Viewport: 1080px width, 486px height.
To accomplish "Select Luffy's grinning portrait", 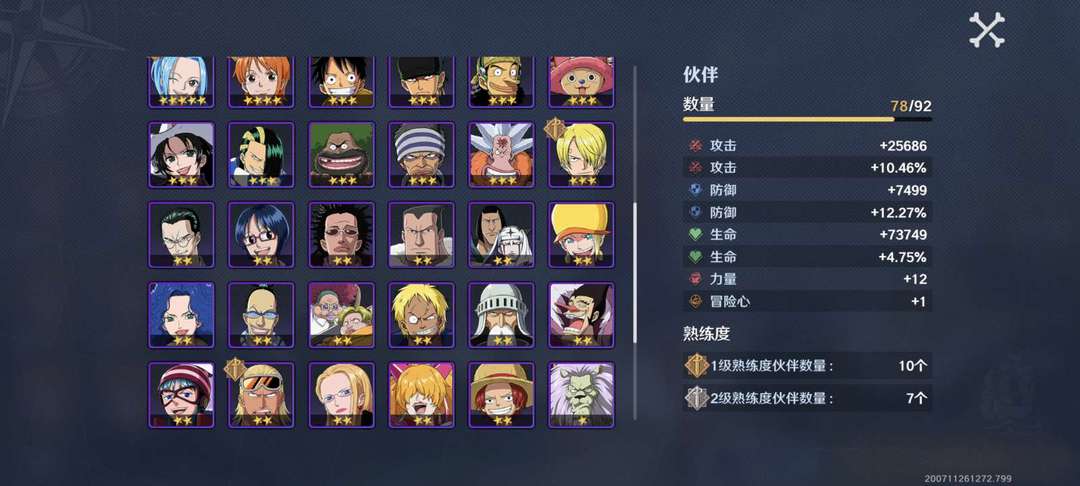I will [342, 82].
